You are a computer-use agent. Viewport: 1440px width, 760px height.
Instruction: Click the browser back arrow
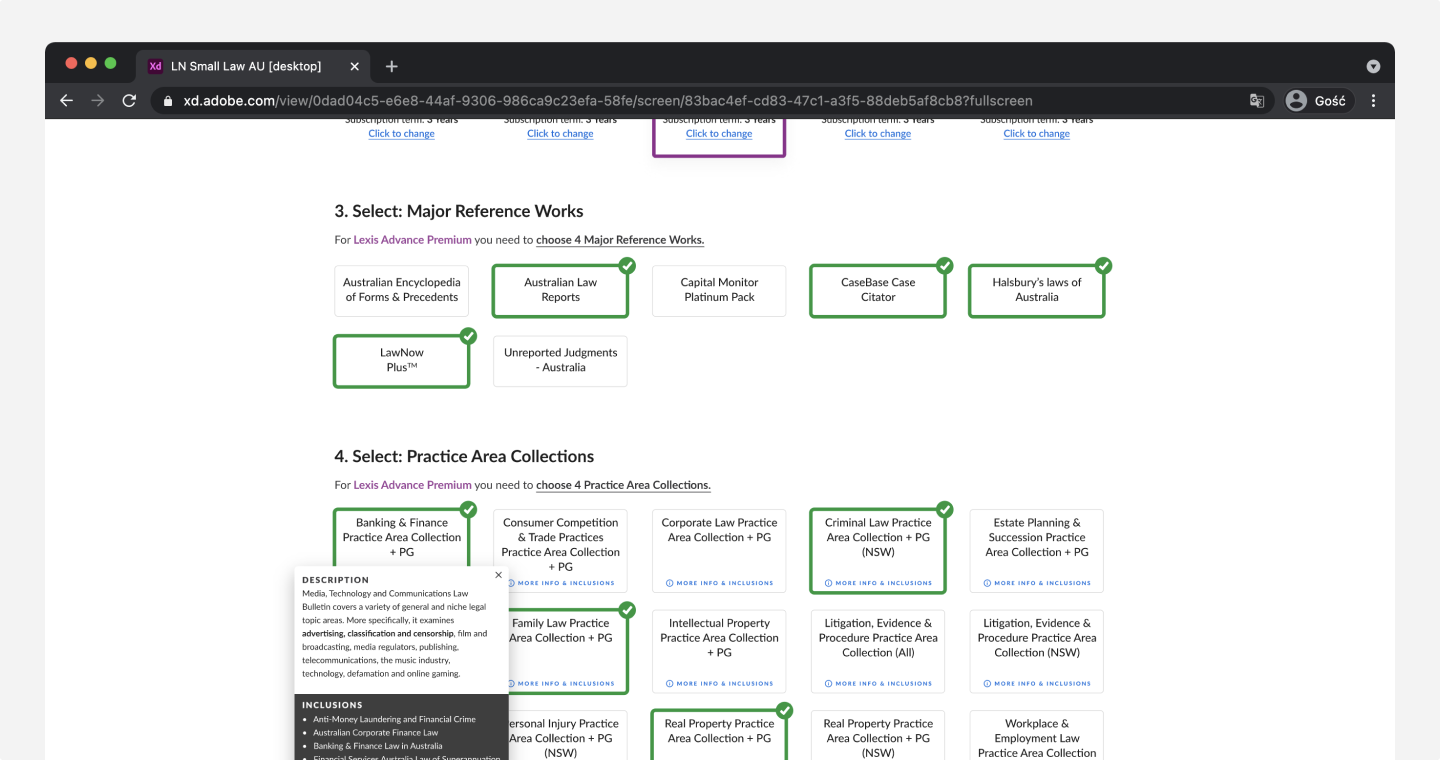[x=66, y=101]
